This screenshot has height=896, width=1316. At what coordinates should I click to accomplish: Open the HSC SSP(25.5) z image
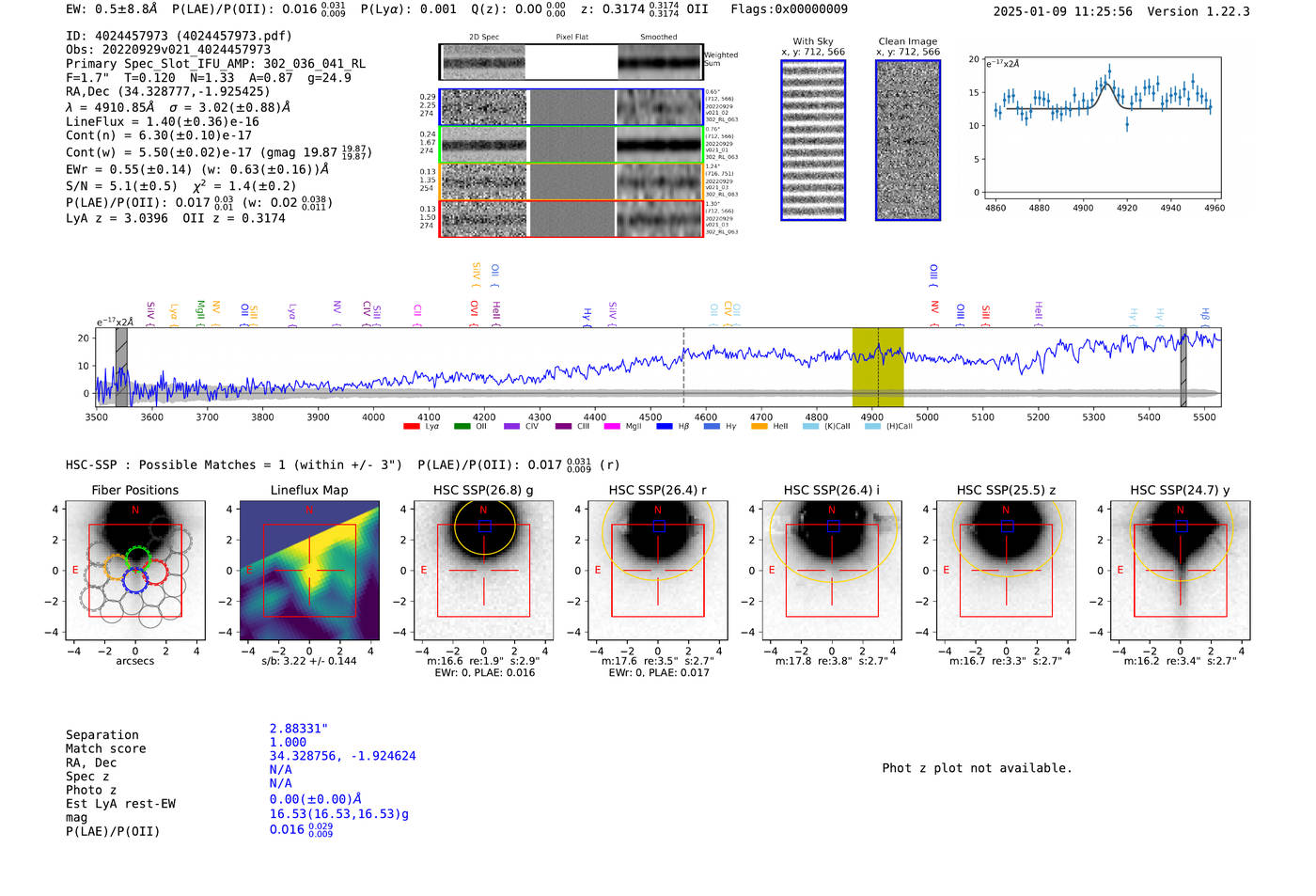tap(1006, 571)
